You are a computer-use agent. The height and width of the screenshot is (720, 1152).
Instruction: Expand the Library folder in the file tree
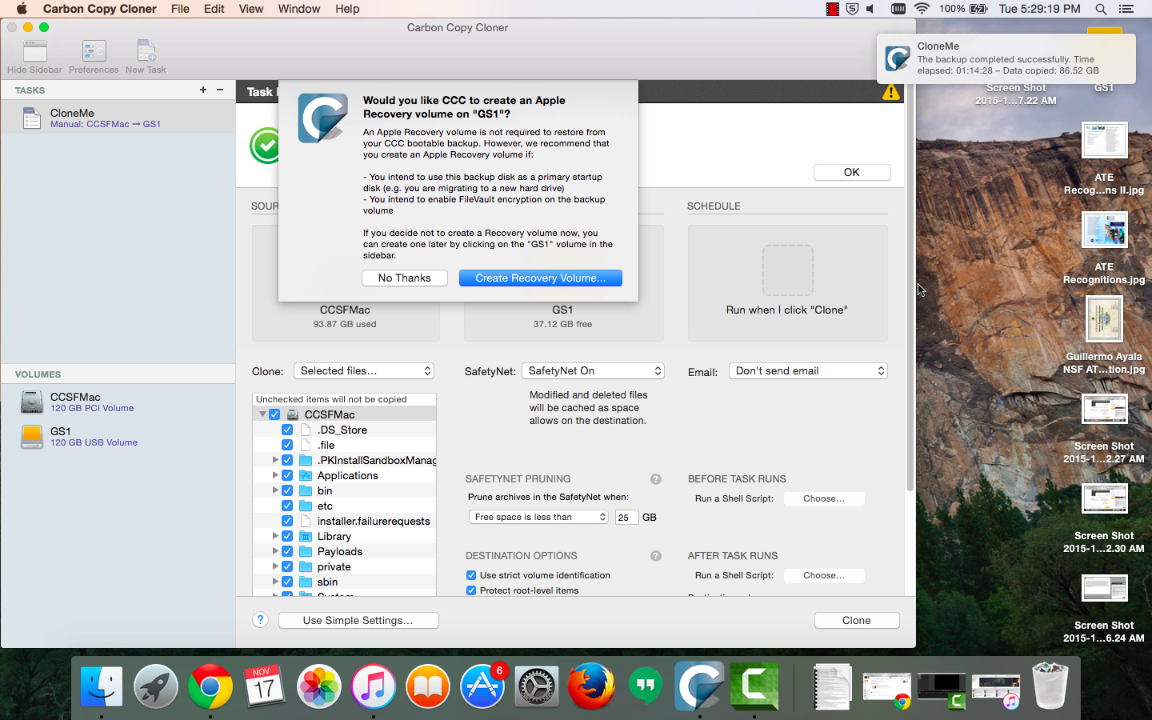(275, 535)
